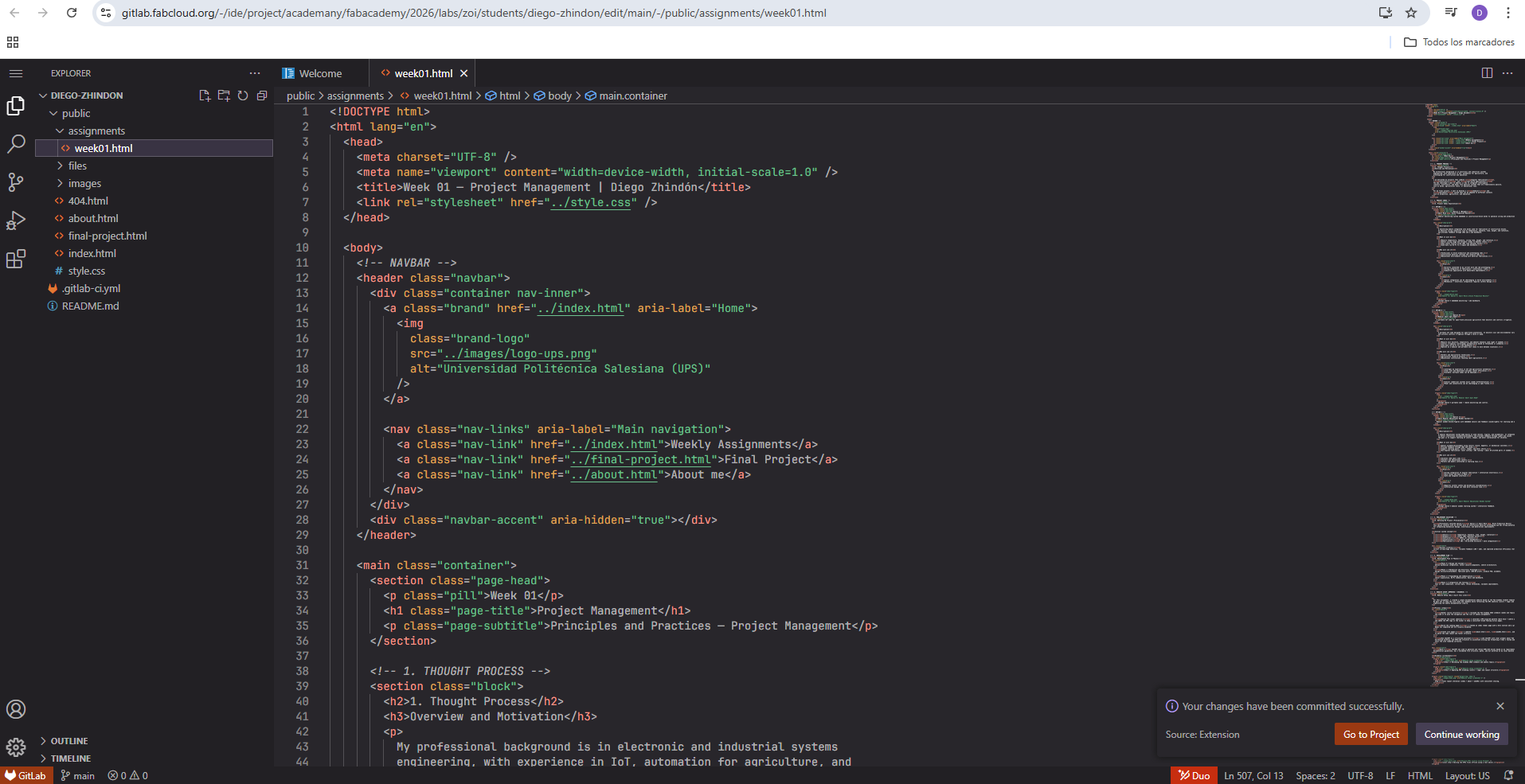
Task: Open the Source Control view
Action: click(16, 182)
